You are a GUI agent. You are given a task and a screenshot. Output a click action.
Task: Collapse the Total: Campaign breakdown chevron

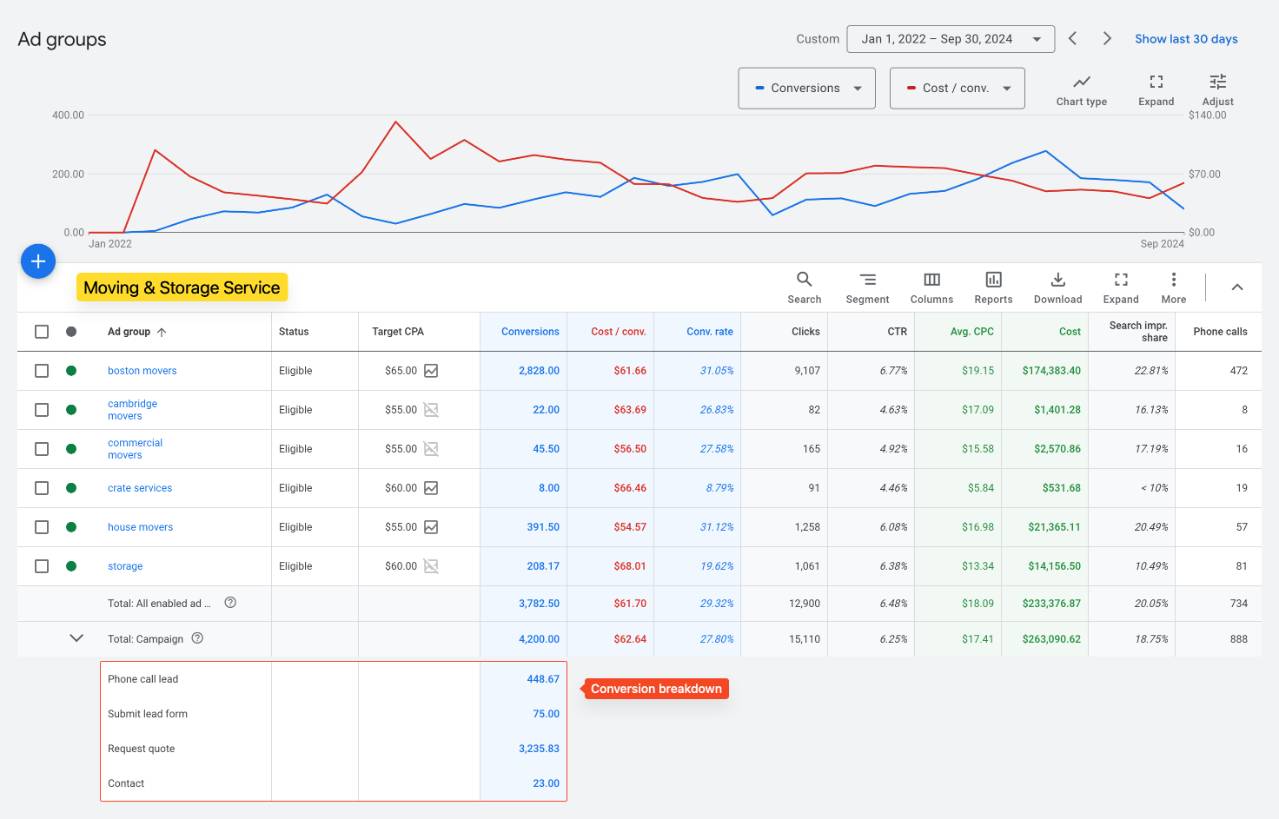(76, 638)
